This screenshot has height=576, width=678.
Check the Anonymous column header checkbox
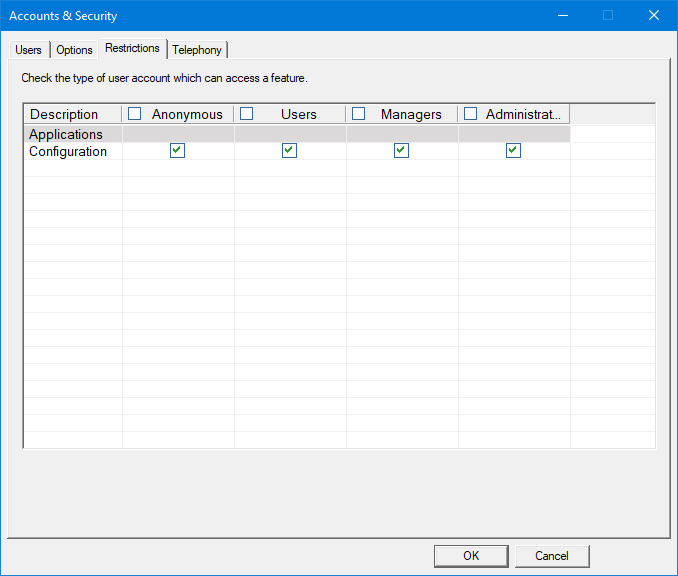point(135,114)
